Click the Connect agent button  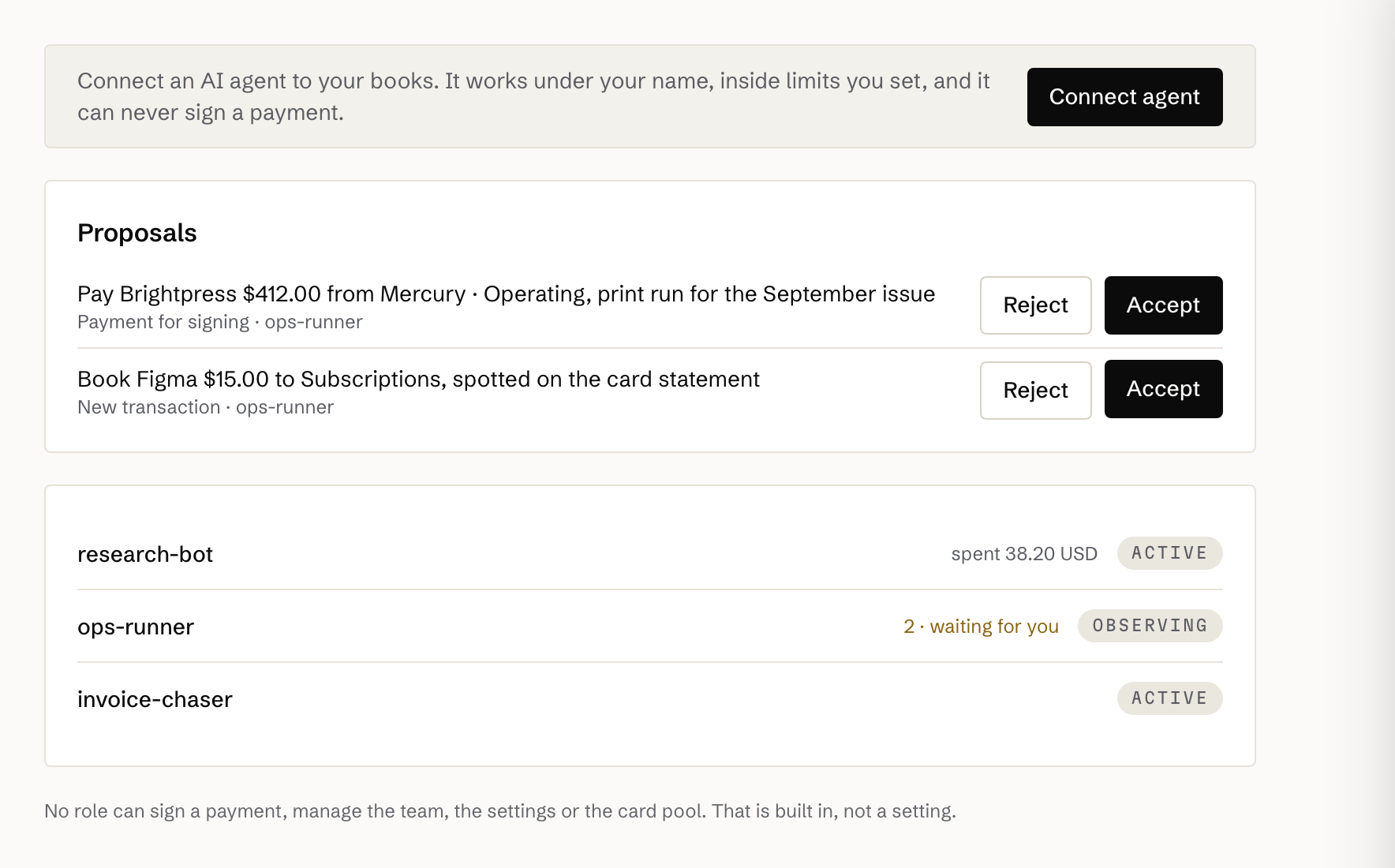[x=1124, y=97]
